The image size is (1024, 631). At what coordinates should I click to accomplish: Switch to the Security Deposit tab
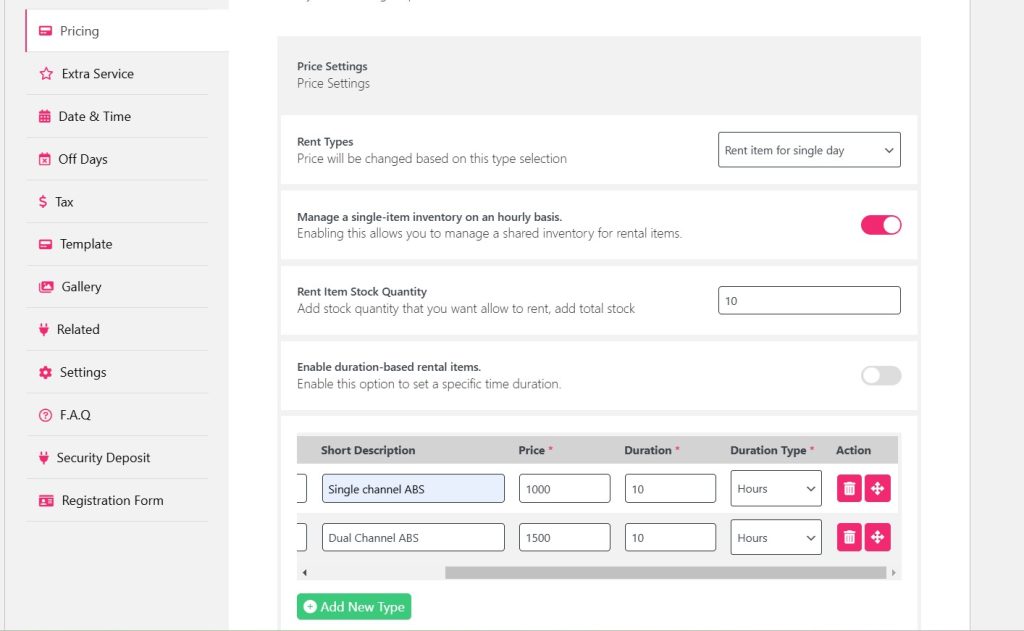pos(103,458)
